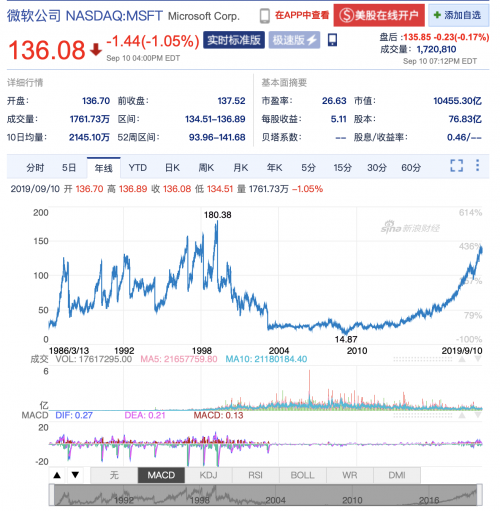Open the 分时 chart tab
Image resolution: width=500 pixels, height=511 pixels.
[35, 168]
